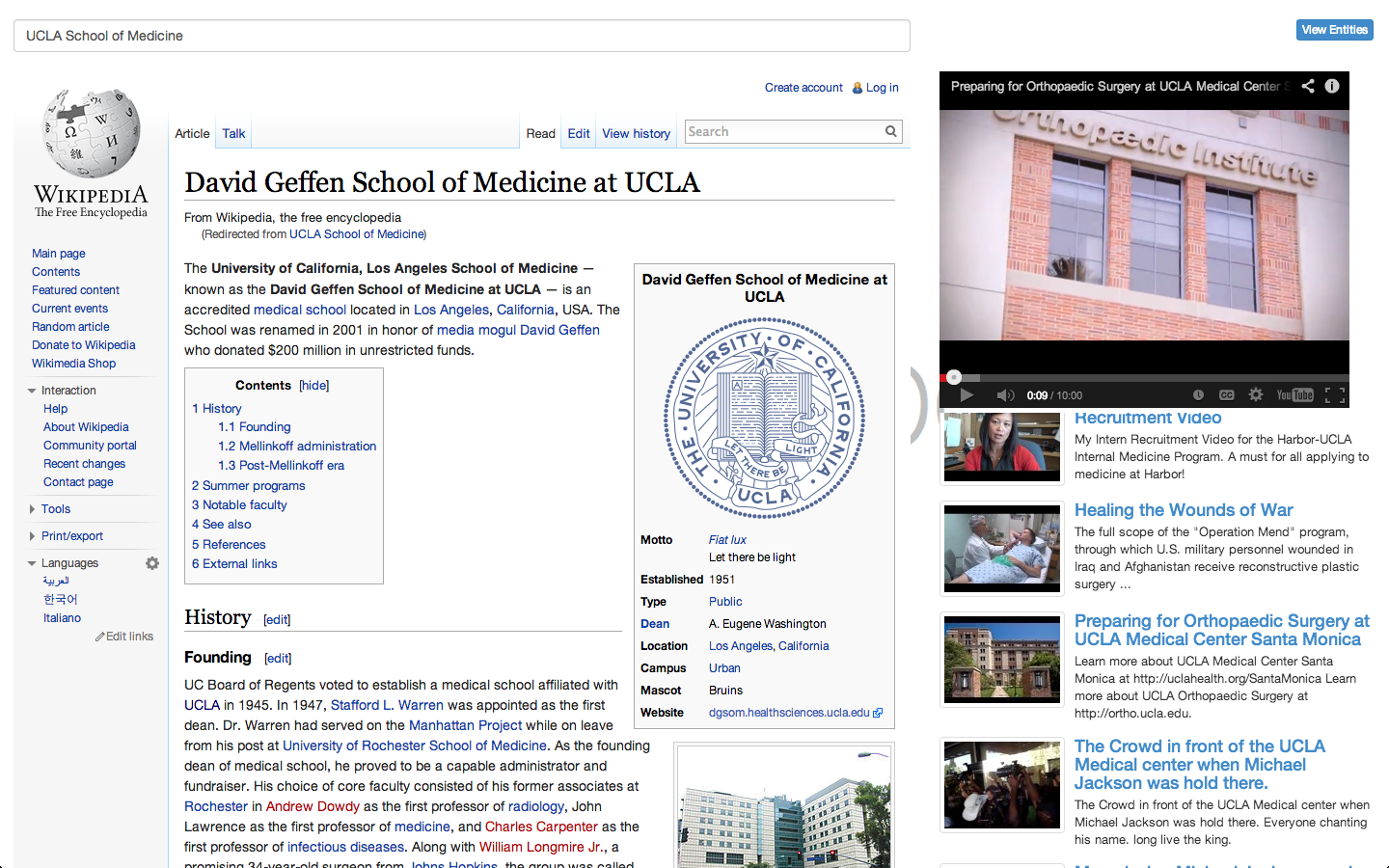Collapse the Languages sidebar section

pos(32,563)
